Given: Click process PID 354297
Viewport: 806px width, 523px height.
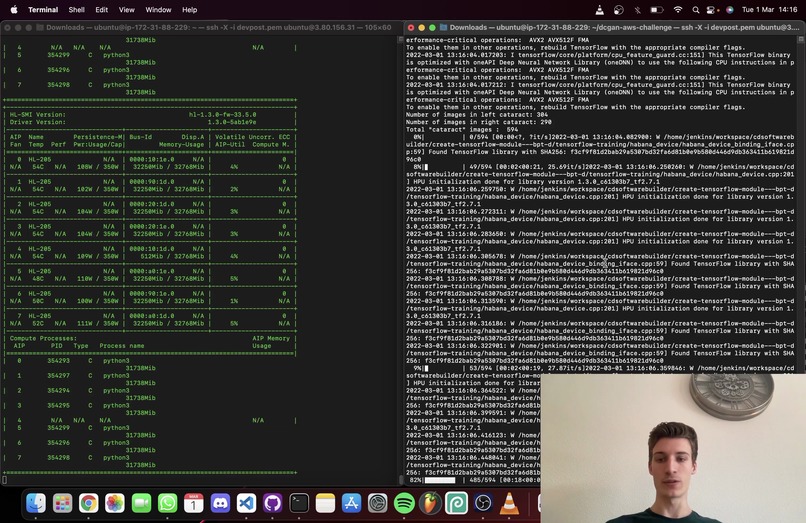Looking at the screenshot, I should (x=58, y=376).
